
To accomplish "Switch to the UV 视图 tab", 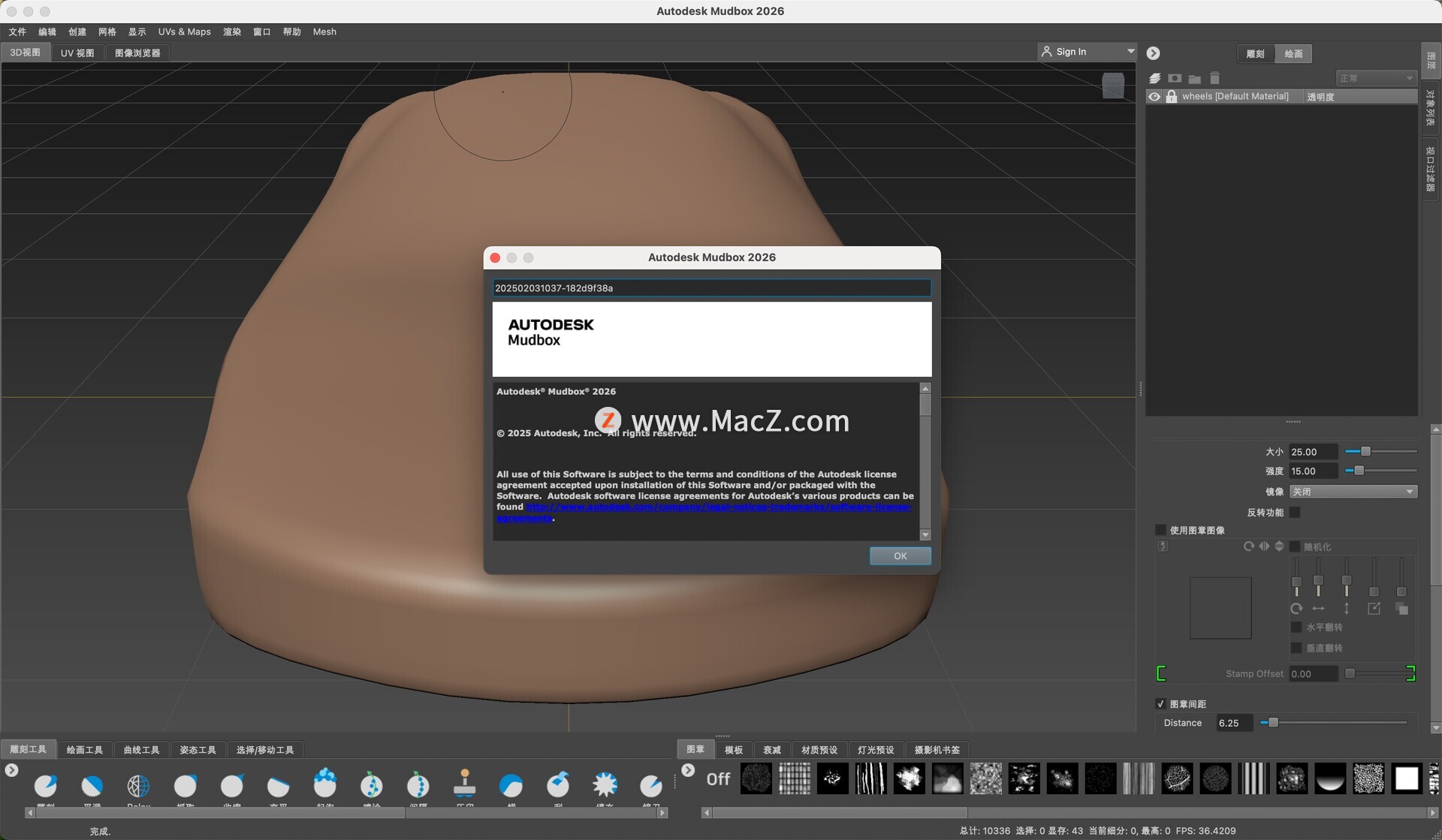I will click(x=77, y=53).
